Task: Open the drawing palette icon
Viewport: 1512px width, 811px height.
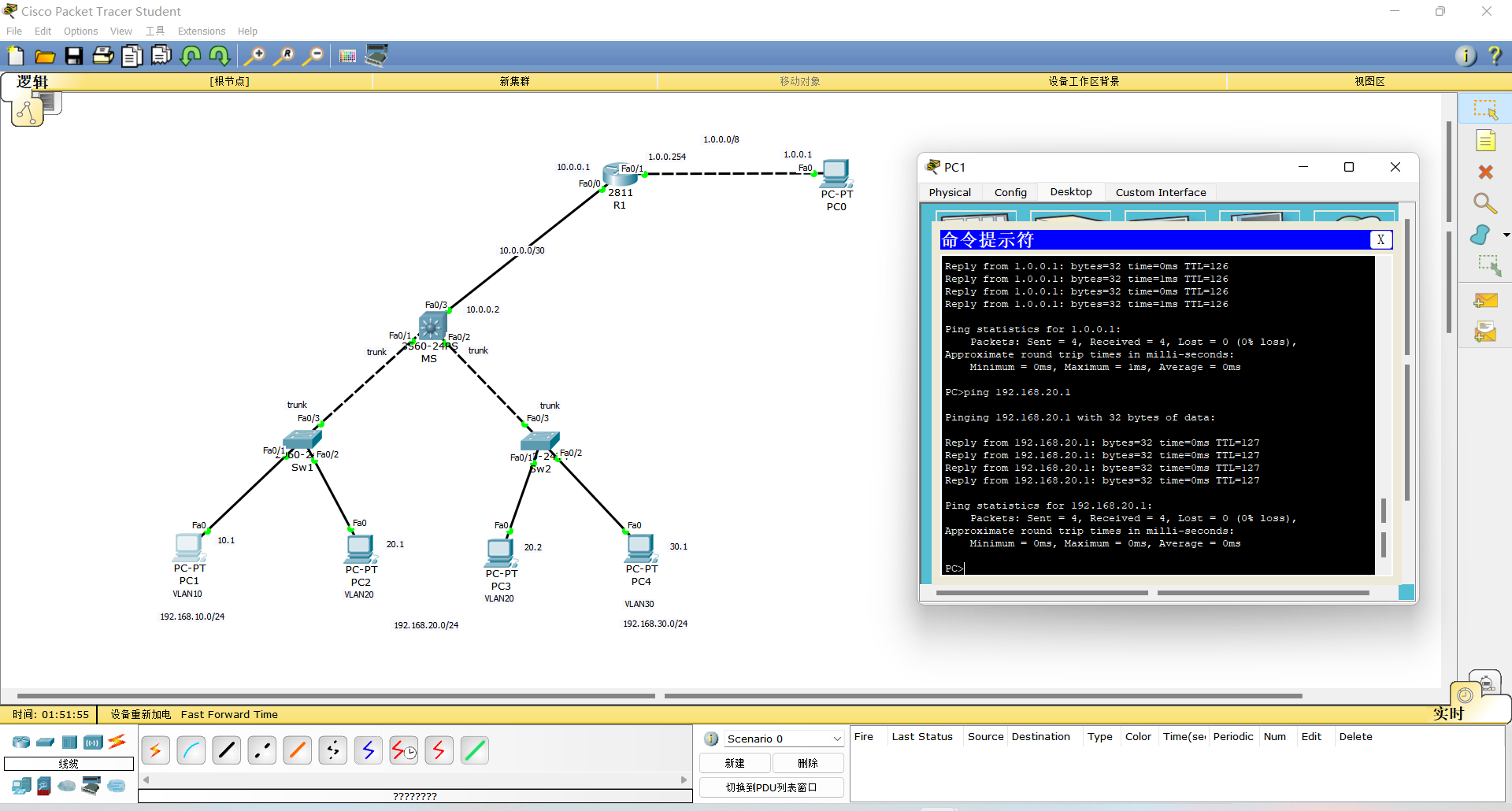Action: pyautogui.click(x=347, y=56)
